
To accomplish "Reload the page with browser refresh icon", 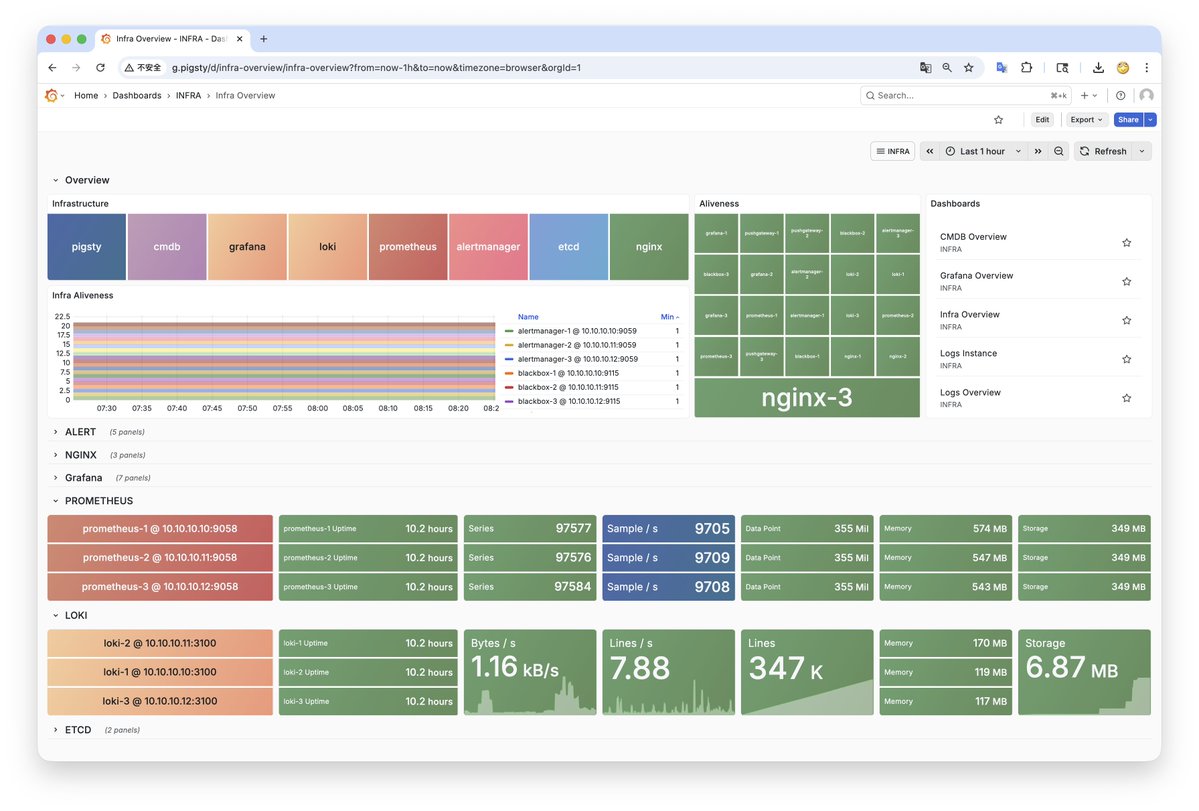I will coord(100,67).
